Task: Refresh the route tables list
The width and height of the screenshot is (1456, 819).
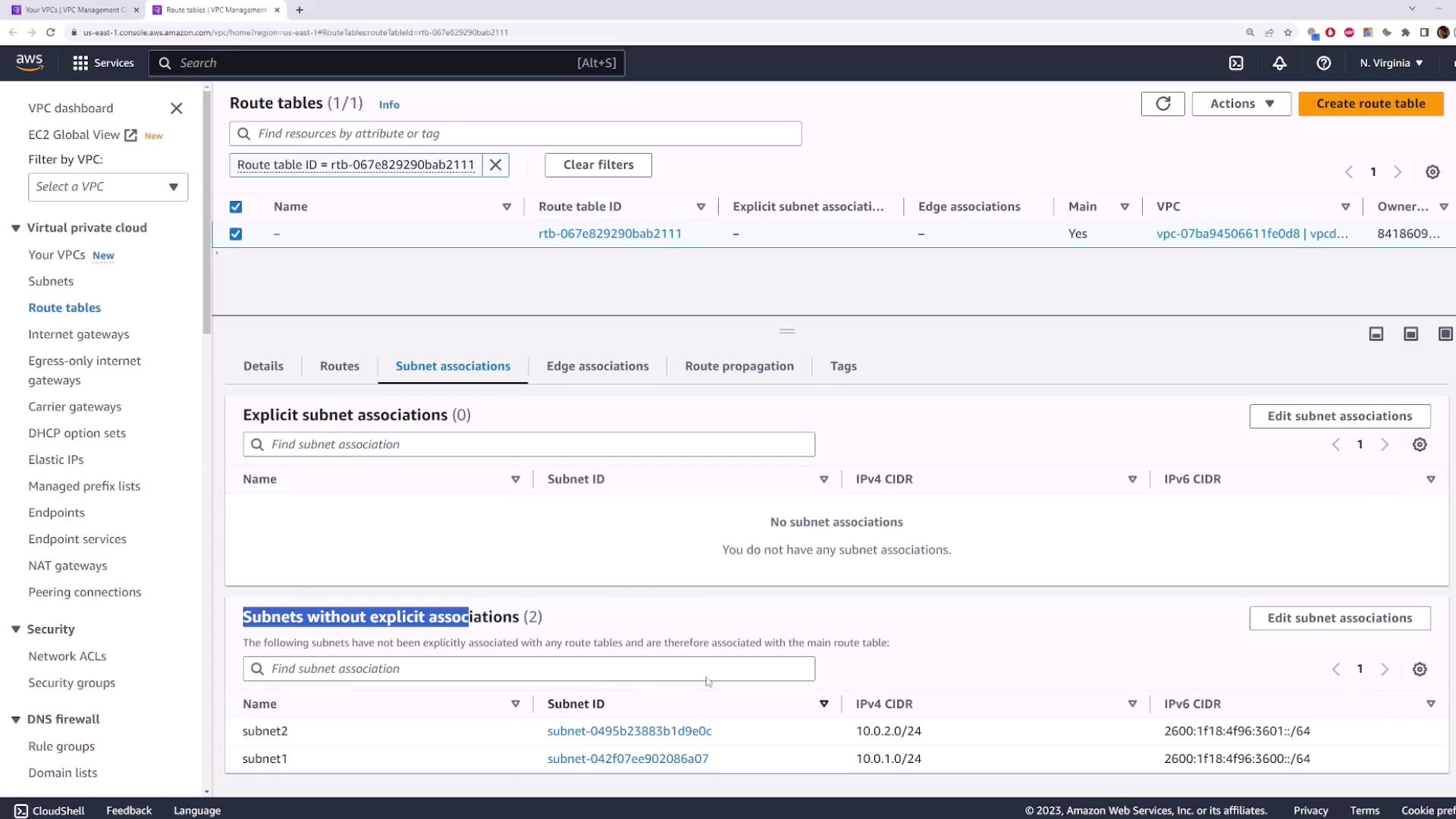Action: coord(1163,104)
